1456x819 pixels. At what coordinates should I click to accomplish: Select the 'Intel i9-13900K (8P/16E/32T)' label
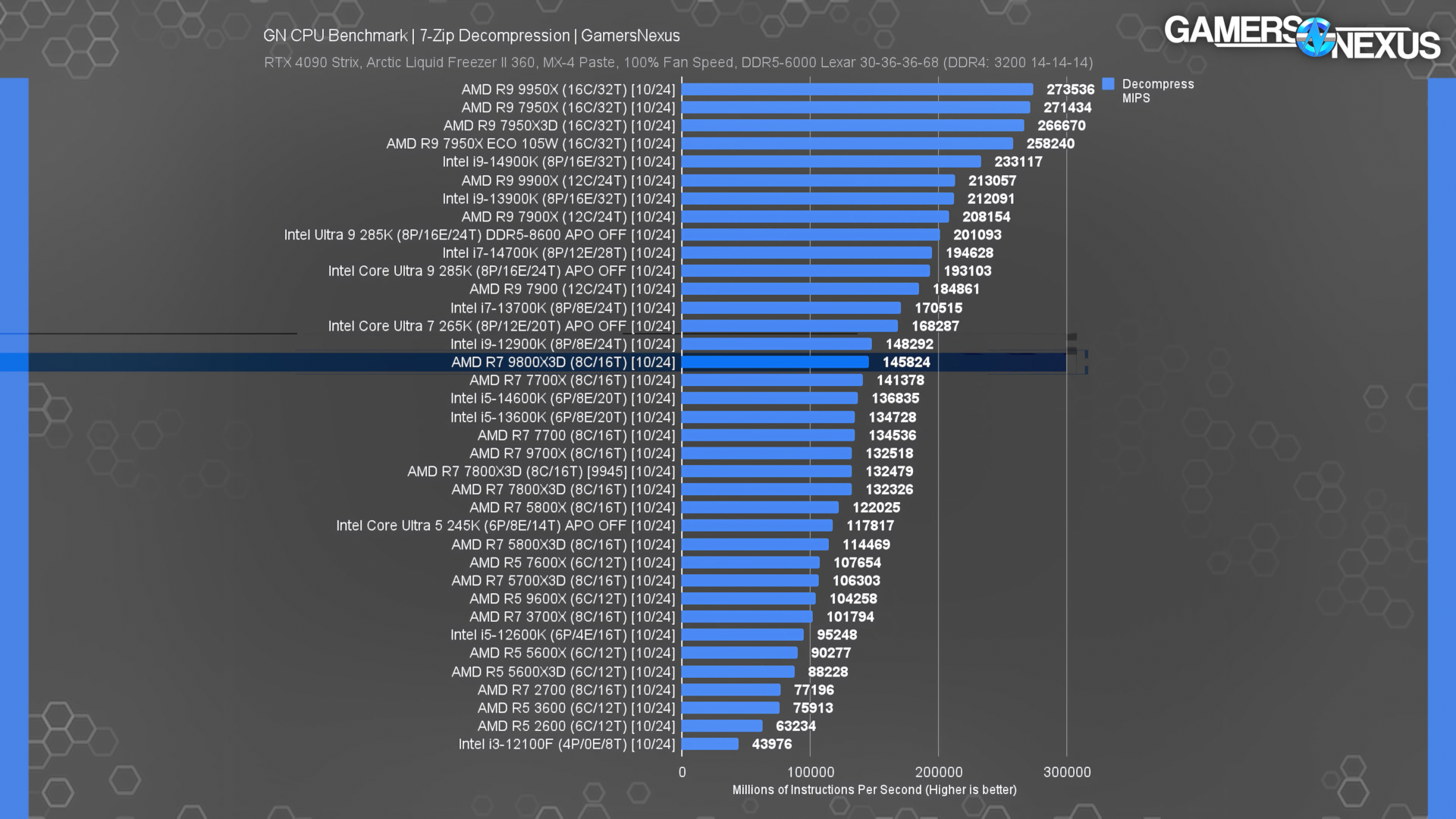pos(559,199)
